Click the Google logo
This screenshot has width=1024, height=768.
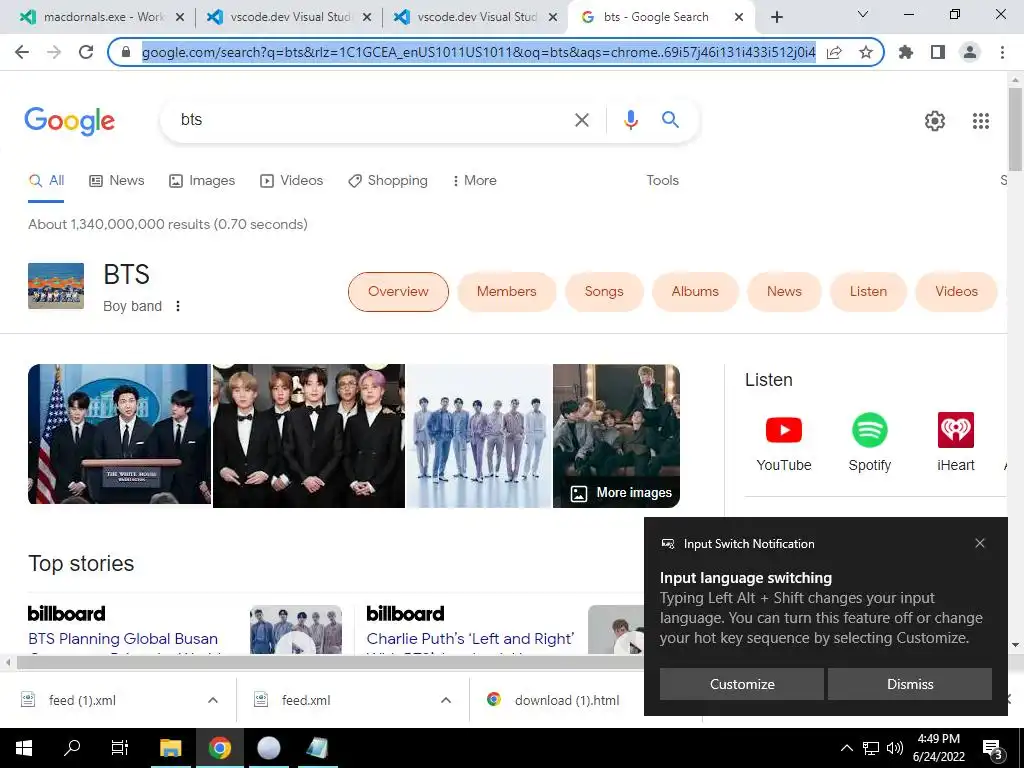point(70,121)
